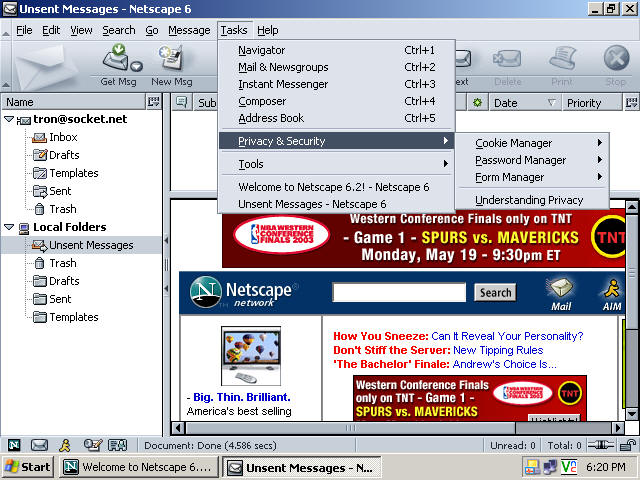Open New Tipping Rules link
640x480 pixels.
click(x=498, y=350)
